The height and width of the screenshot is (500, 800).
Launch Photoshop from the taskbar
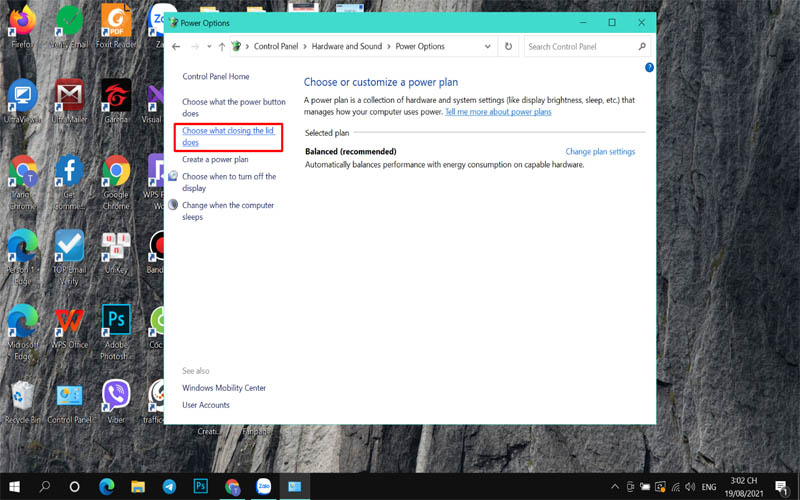[x=201, y=486]
